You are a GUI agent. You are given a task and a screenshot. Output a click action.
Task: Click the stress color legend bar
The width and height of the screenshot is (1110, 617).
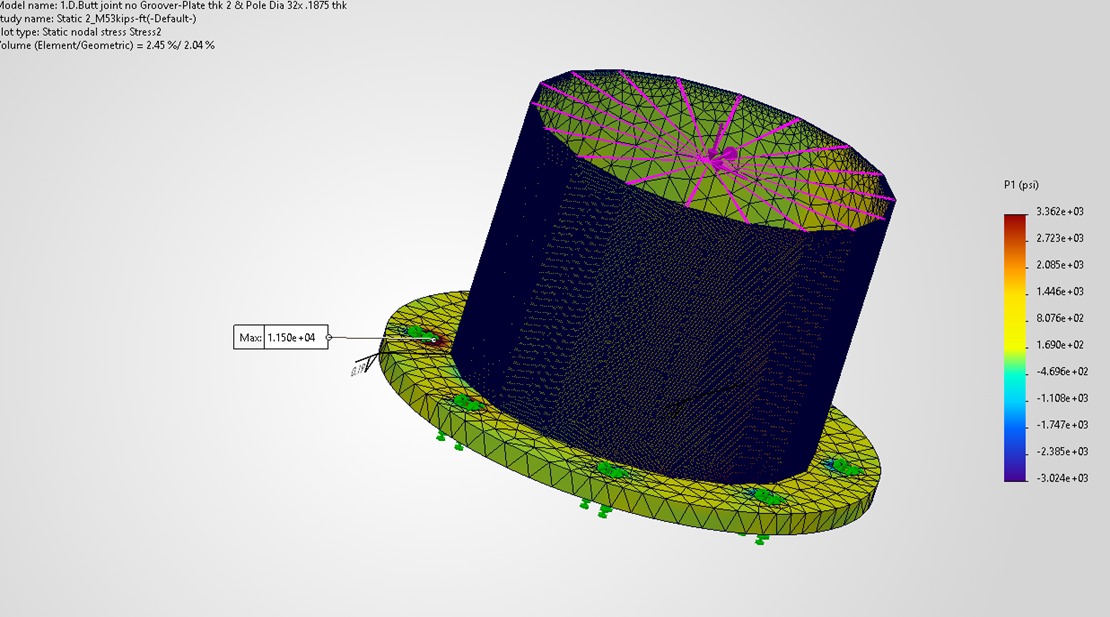tap(1014, 347)
